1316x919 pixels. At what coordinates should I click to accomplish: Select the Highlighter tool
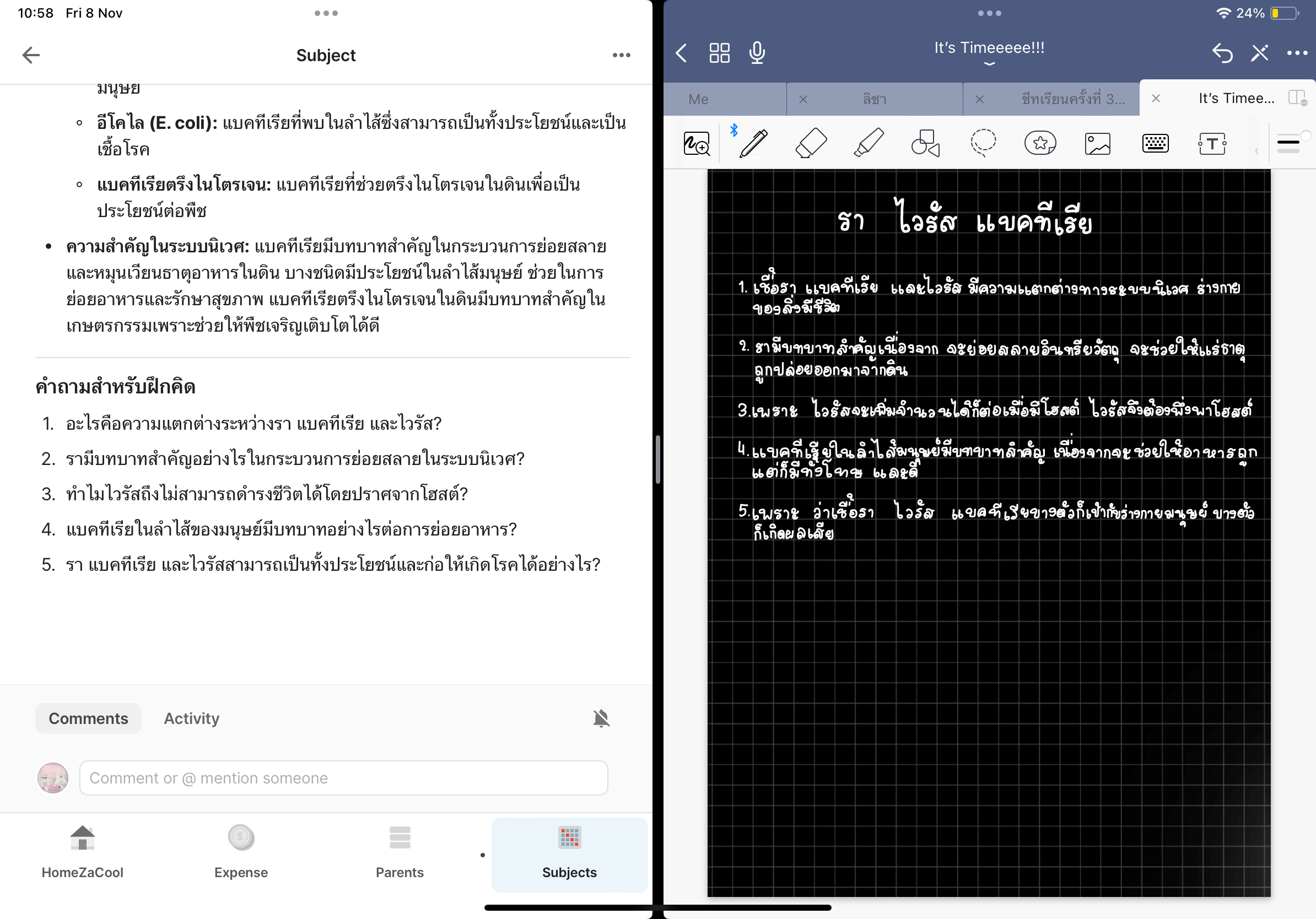(x=869, y=143)
